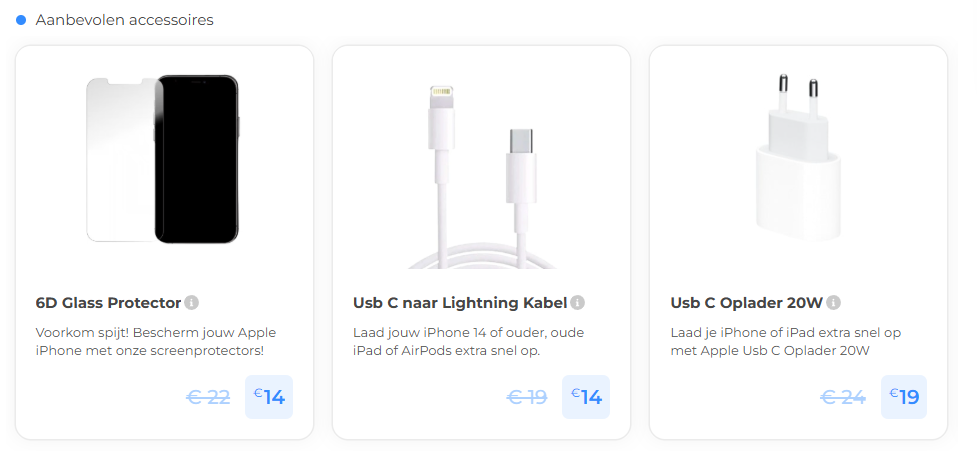The image size is (977, 451).
Task: Add Usb C Oplader via €19 price button
Action: 903,397
